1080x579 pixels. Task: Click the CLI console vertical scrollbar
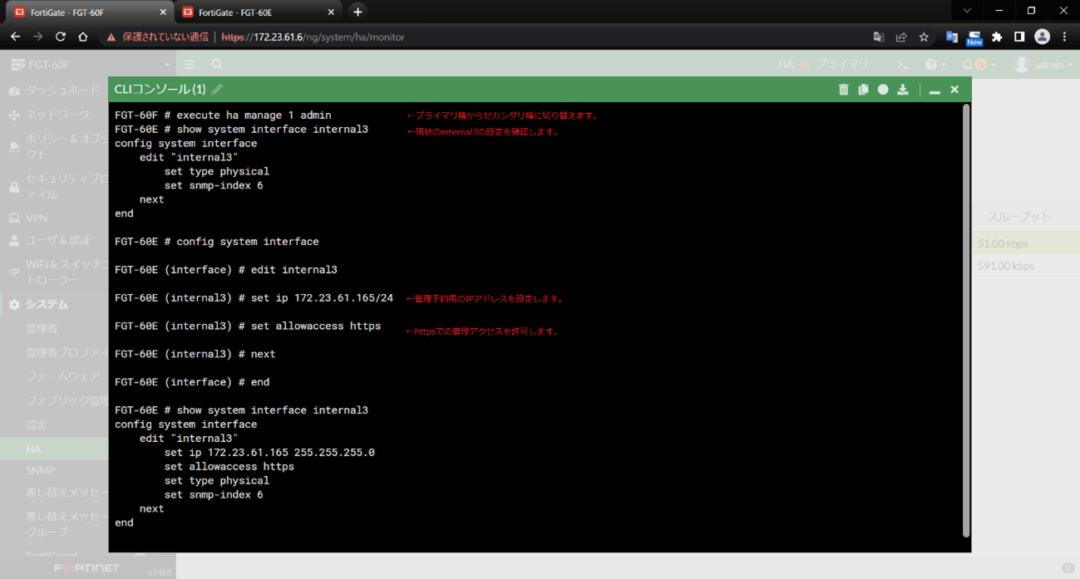coord(966,321)
